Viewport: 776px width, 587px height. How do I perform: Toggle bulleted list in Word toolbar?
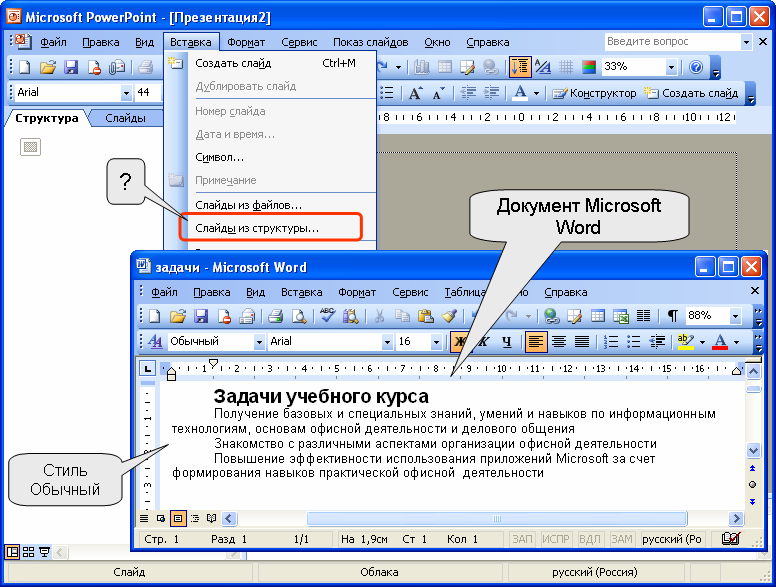coord(634,341)
